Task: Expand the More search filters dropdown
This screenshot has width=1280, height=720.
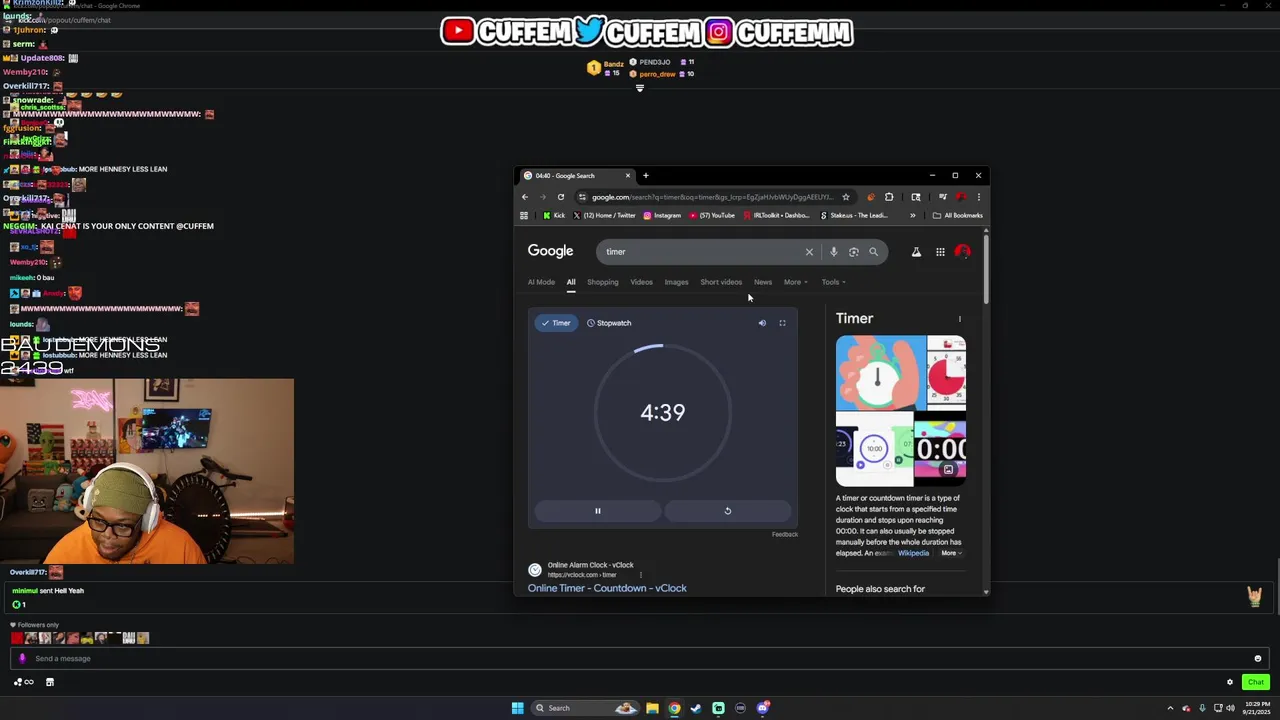Action: (795, 282)
